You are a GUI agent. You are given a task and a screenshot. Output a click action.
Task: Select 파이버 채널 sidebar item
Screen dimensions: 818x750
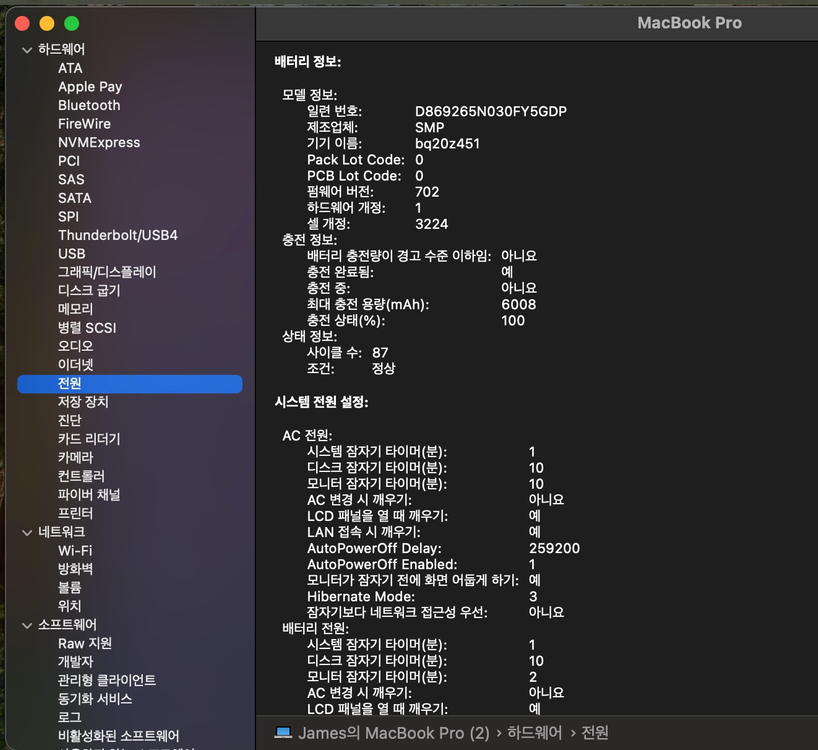89,495
